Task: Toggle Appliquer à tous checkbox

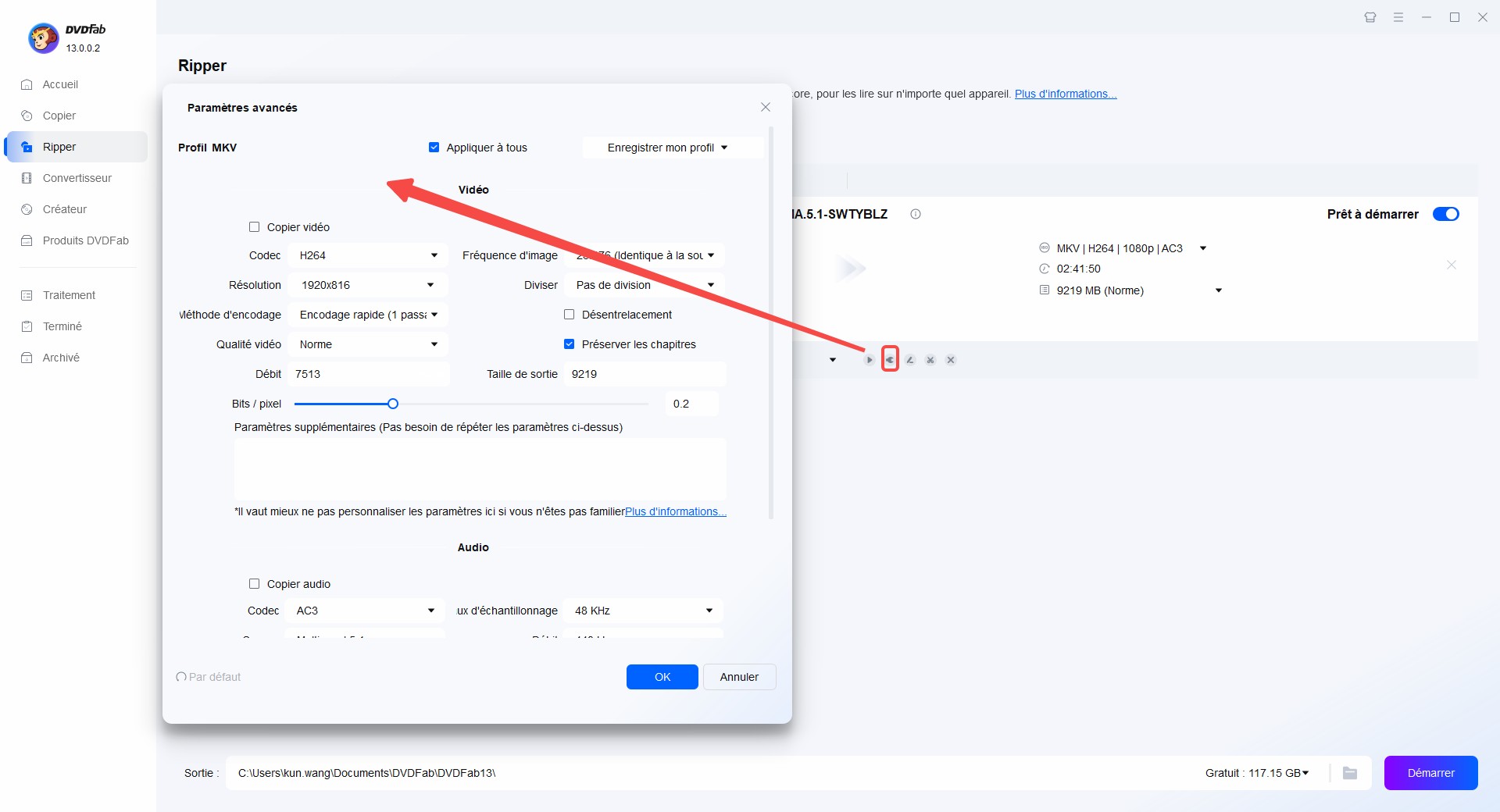Action: click(x=434, y=148)
